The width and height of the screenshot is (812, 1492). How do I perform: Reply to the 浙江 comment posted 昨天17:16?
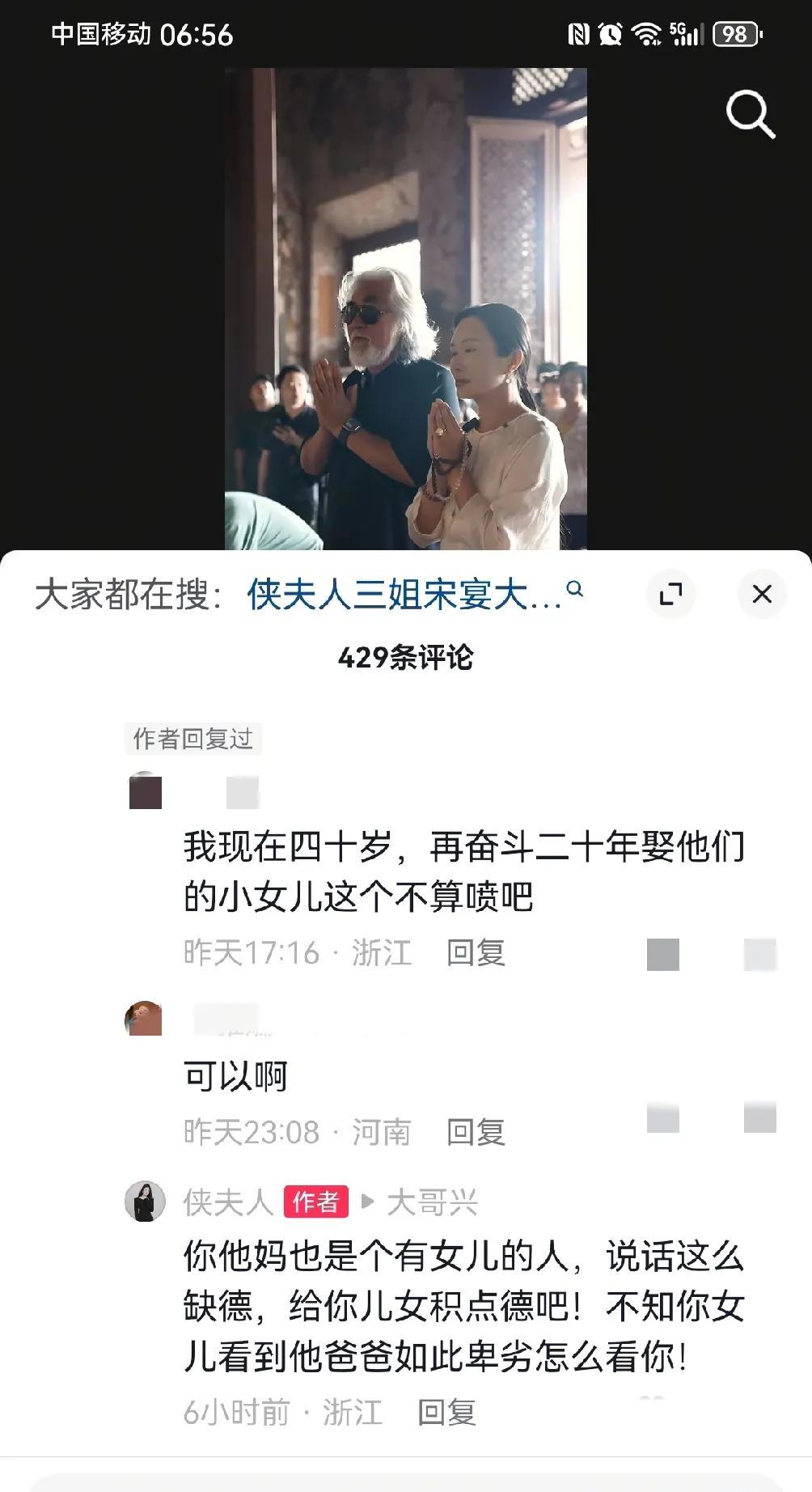point(476,952)
